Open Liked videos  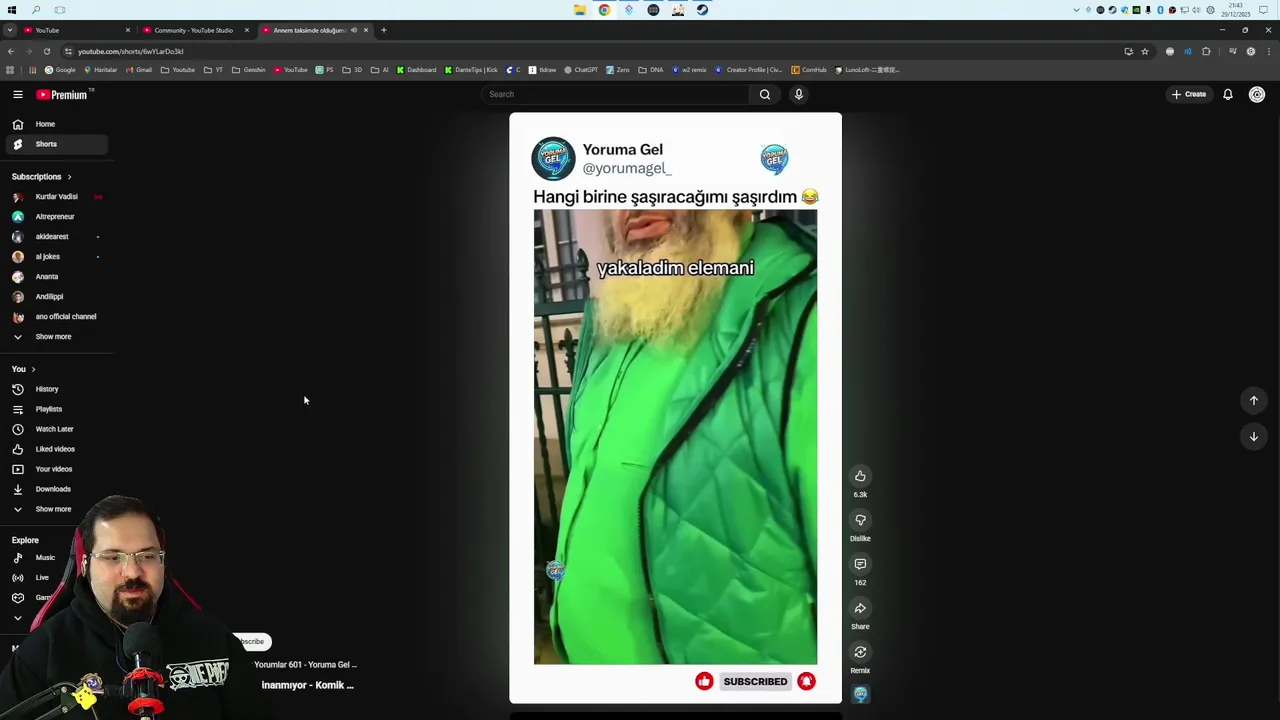pos(55,449)
